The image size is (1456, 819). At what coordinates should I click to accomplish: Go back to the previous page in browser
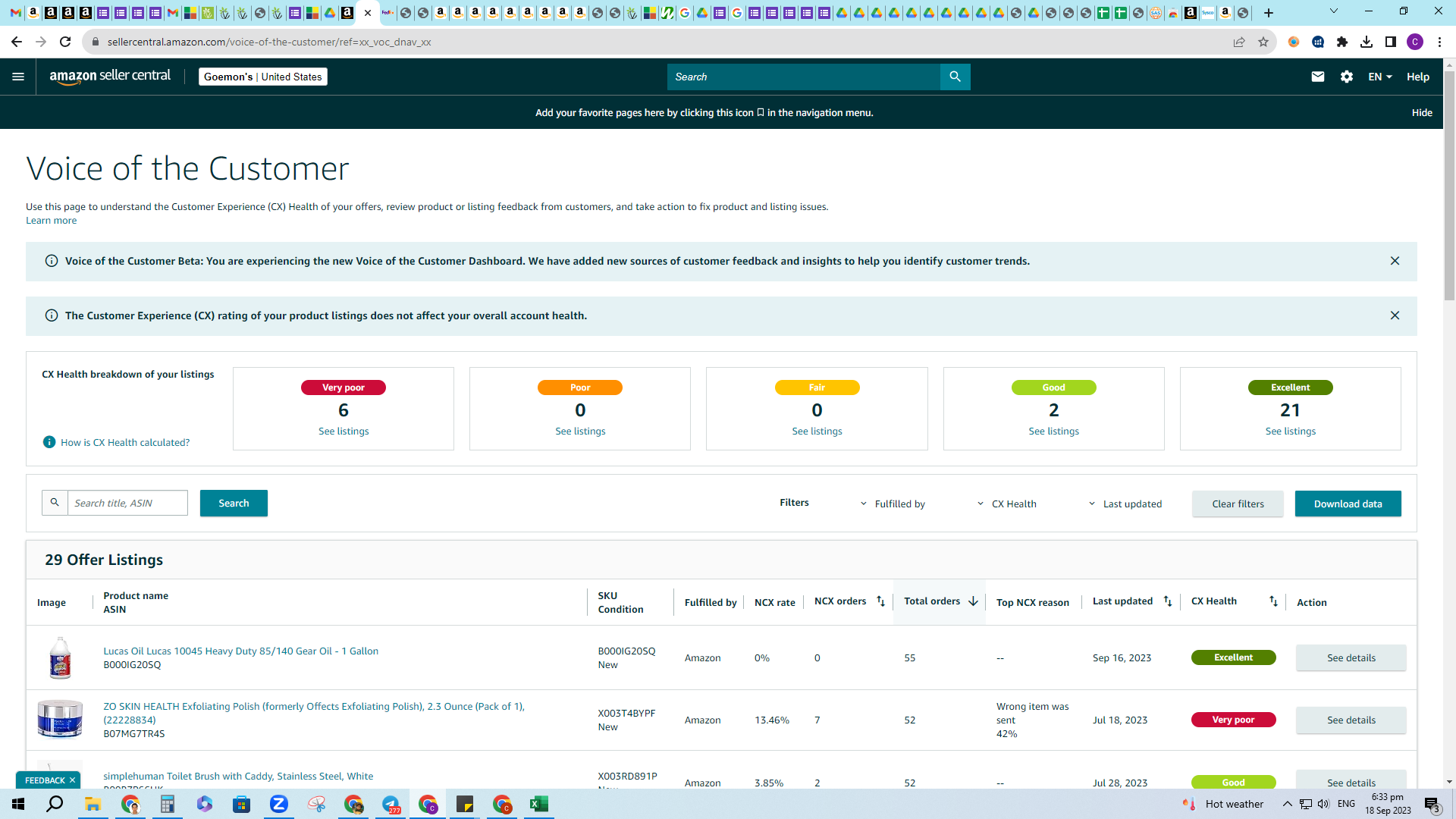point(17,42)
